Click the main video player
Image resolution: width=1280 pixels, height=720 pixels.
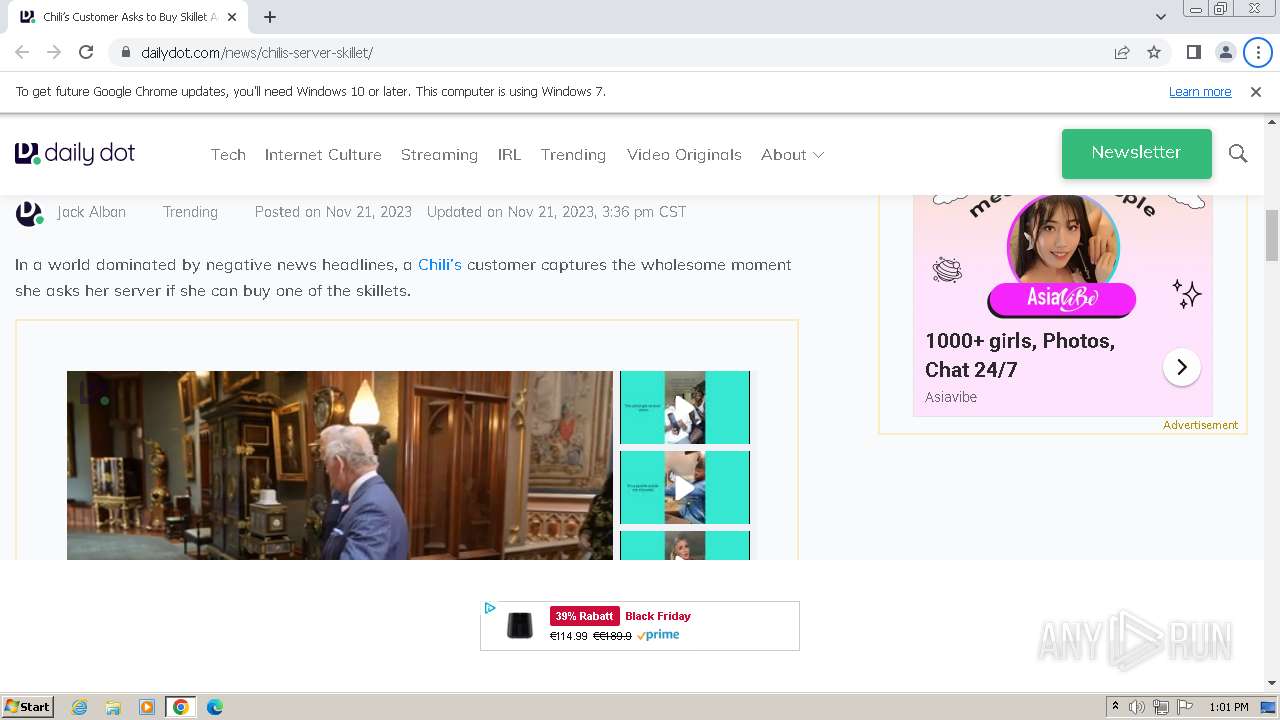[x=340, y=465]
